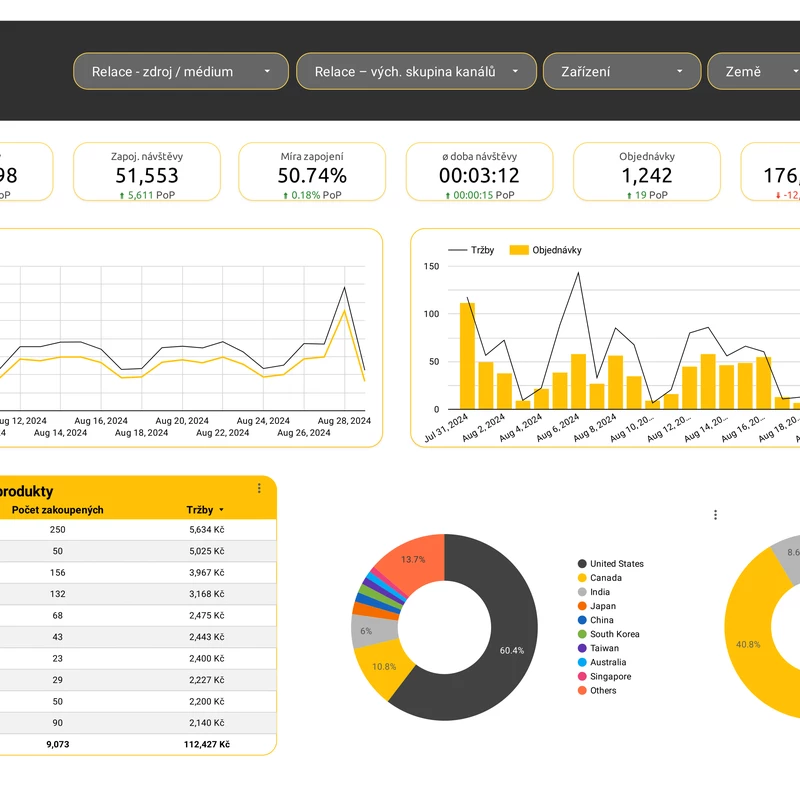This screenshot has height=800, width=800.
Task: Select the quantity cell showing 250
Action: point(58,530)
